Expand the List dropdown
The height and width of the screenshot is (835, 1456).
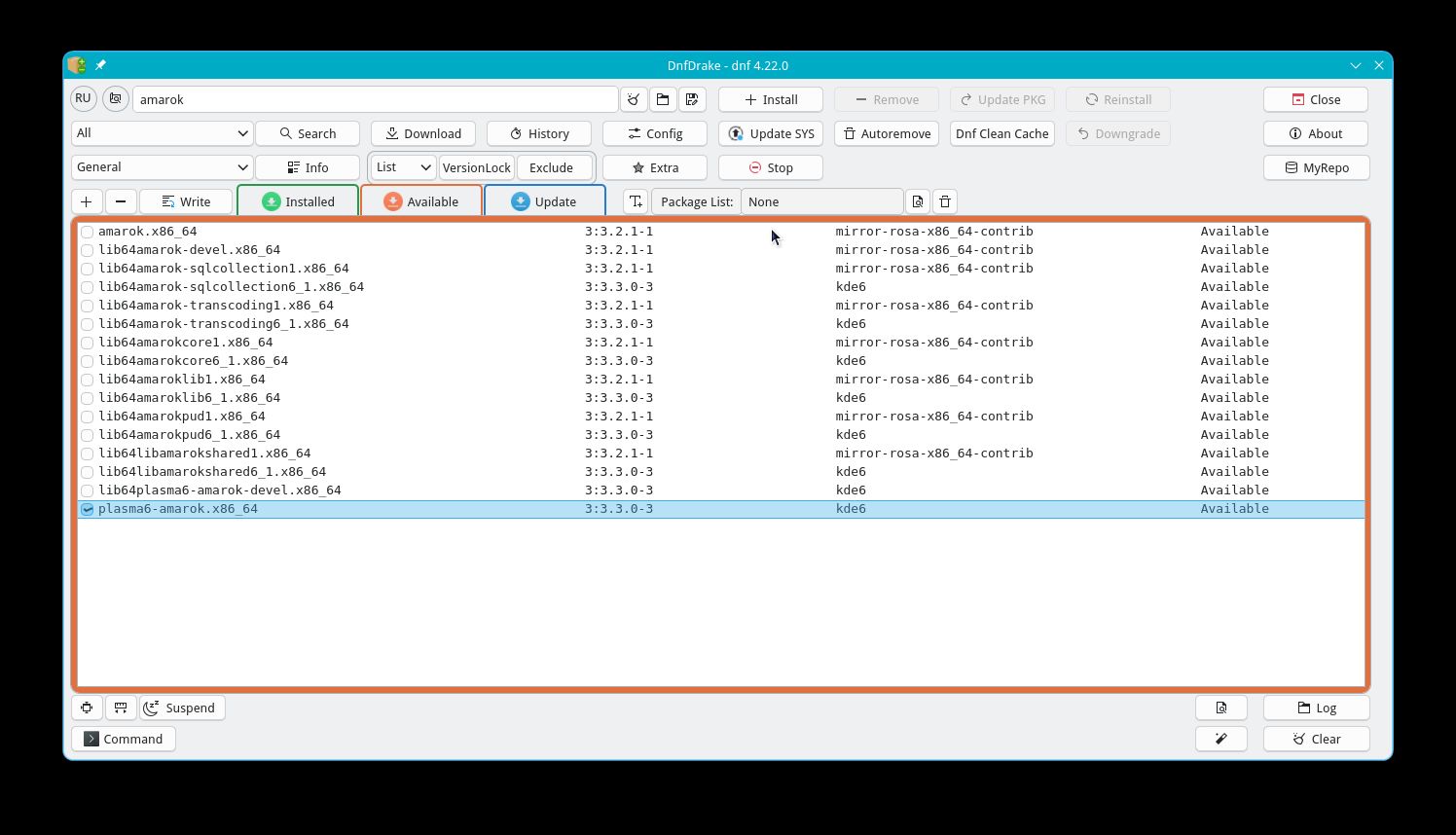tap(404, 167)
